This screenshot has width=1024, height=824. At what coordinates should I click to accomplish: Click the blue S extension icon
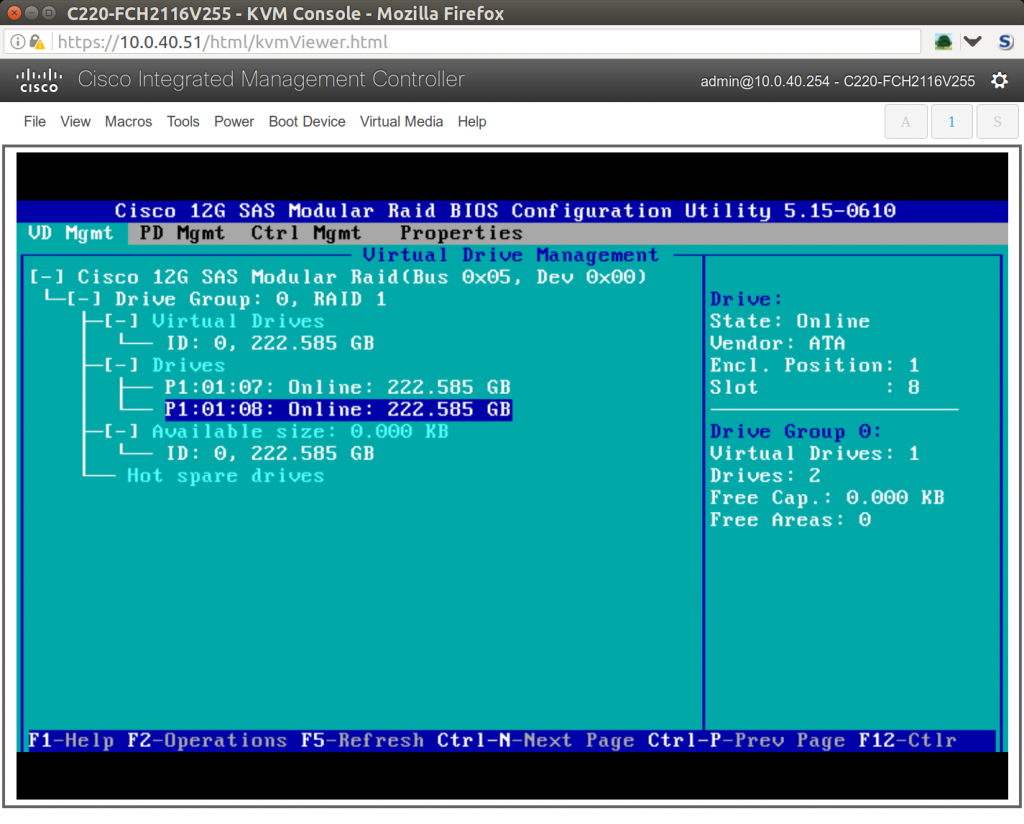pos(1005,42)
